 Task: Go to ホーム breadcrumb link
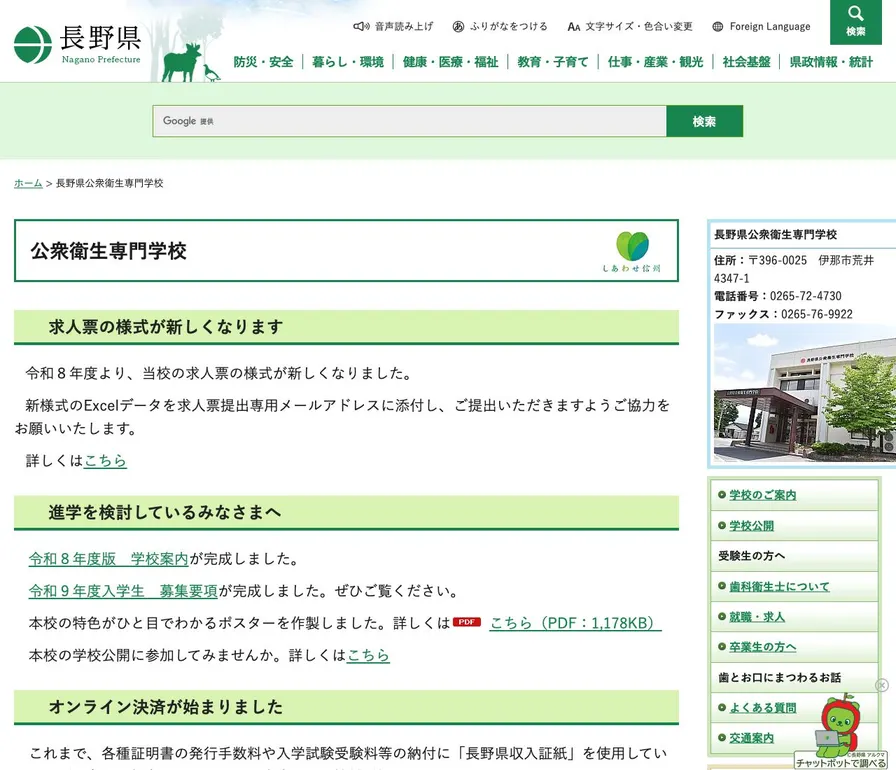(28, 183)
